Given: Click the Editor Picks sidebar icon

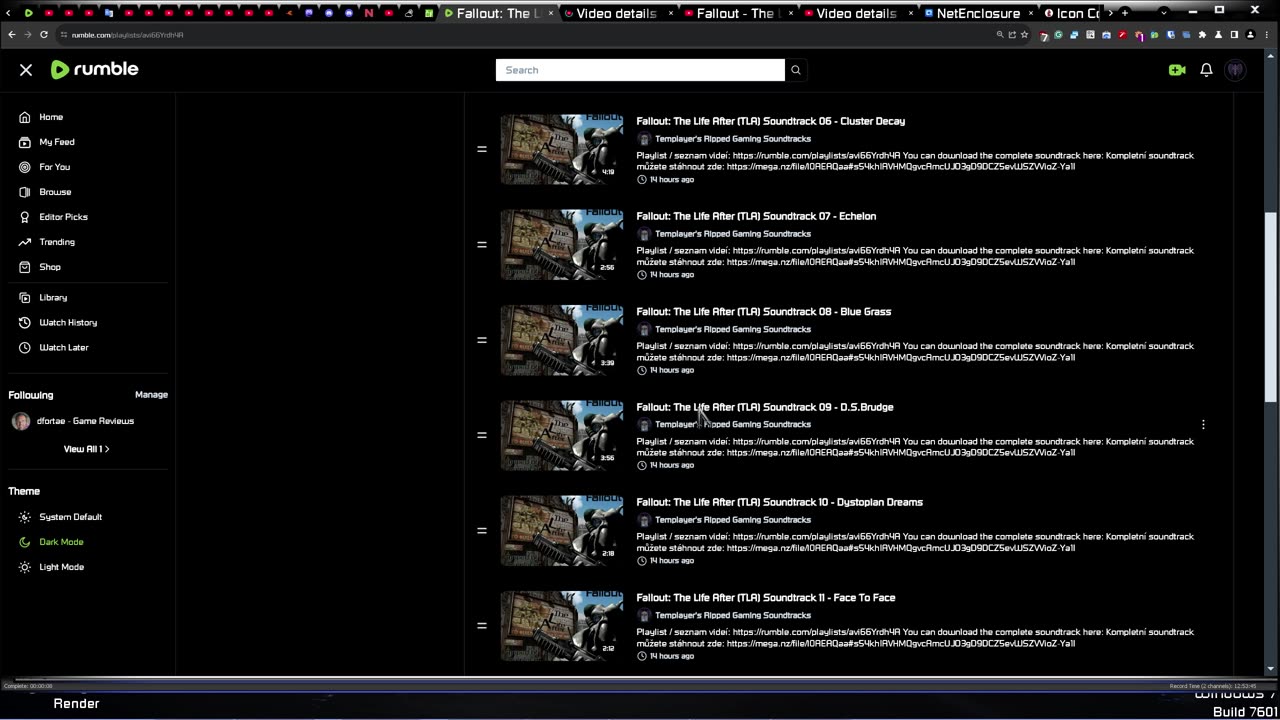Looking at the screenshot, I should pos(25,217).
